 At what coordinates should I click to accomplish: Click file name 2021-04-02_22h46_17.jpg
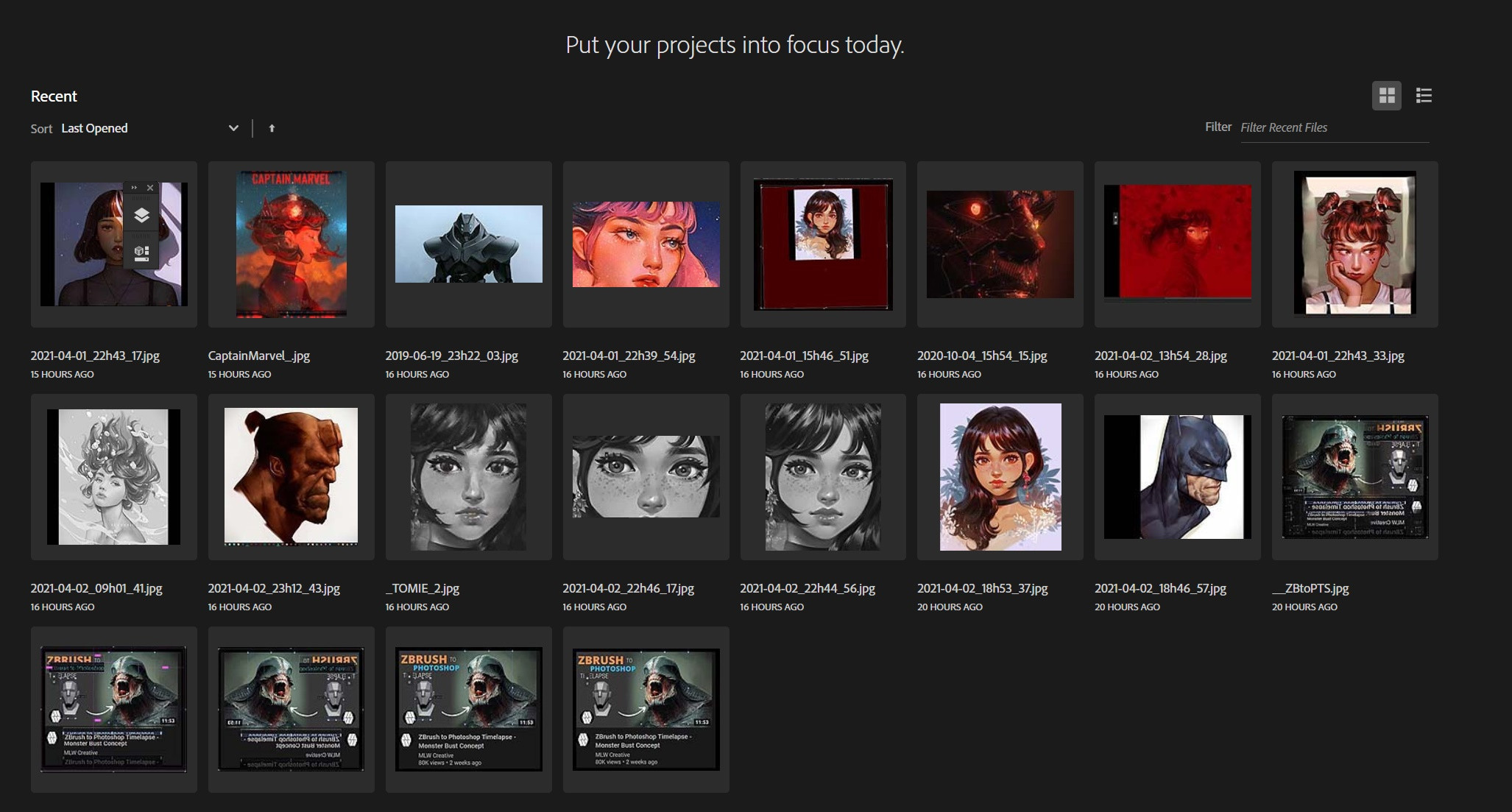click(x=629, y=588)
